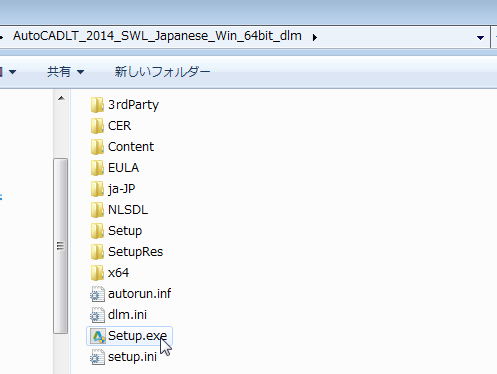Click the autorun.inf file icon

pos(97,294)
